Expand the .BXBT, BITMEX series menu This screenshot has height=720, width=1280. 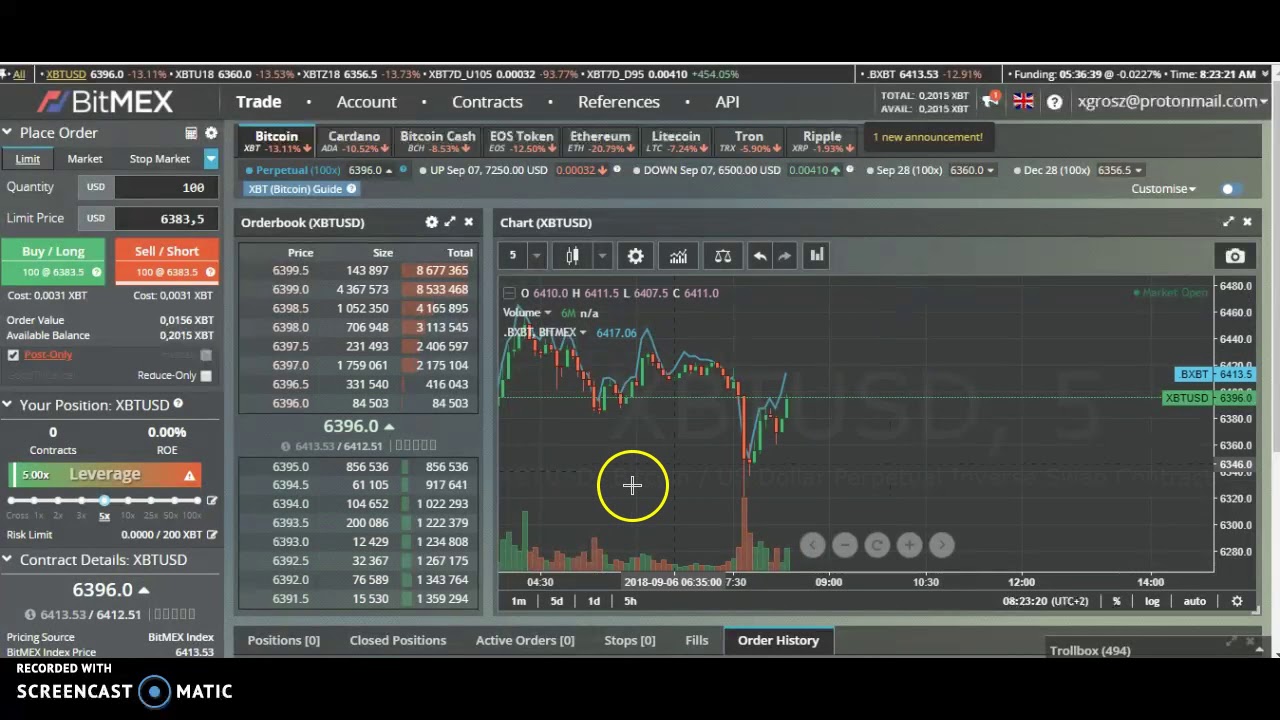[x=582, y=333]
